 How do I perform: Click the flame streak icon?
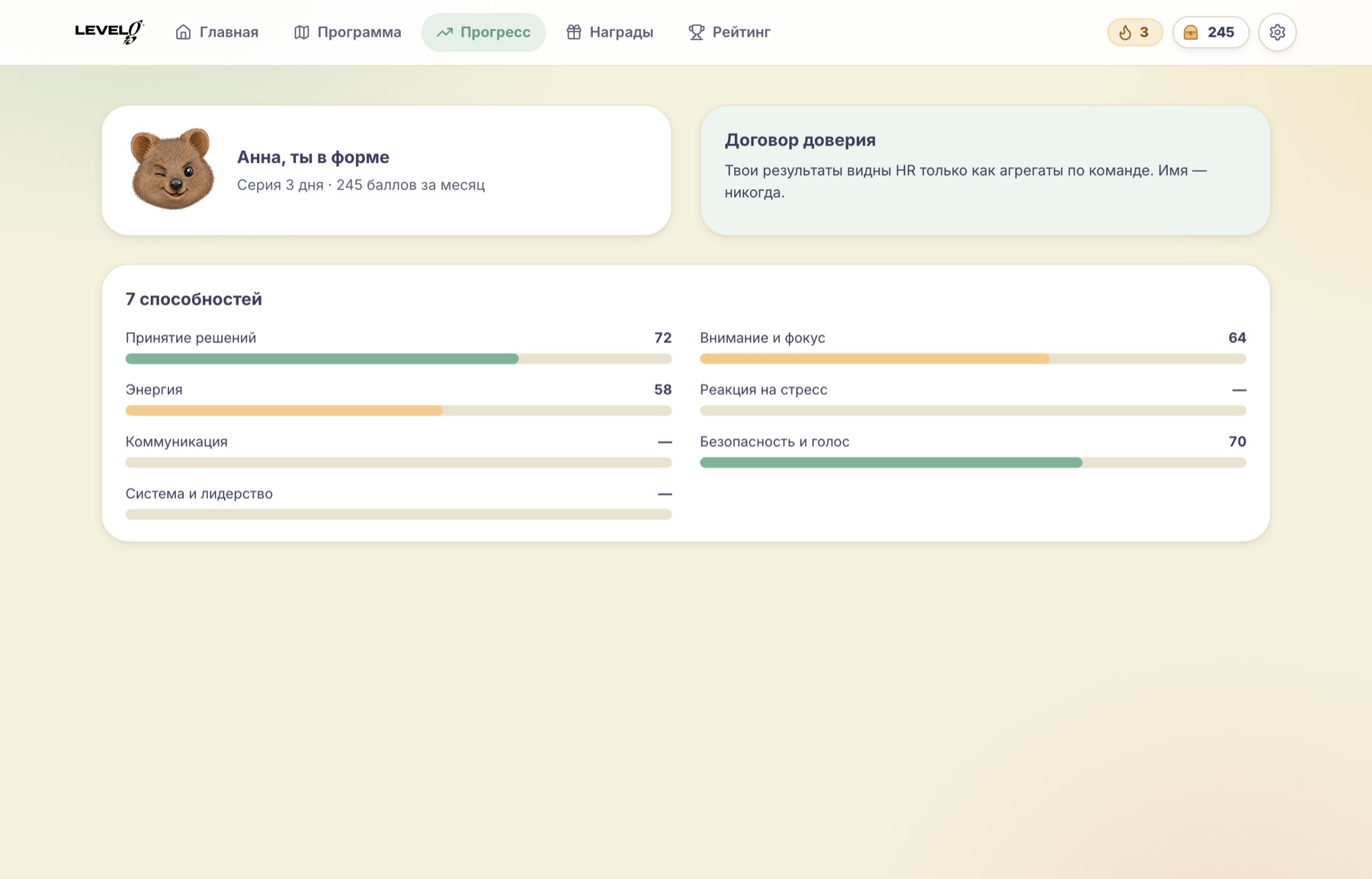coord(1125,32)
